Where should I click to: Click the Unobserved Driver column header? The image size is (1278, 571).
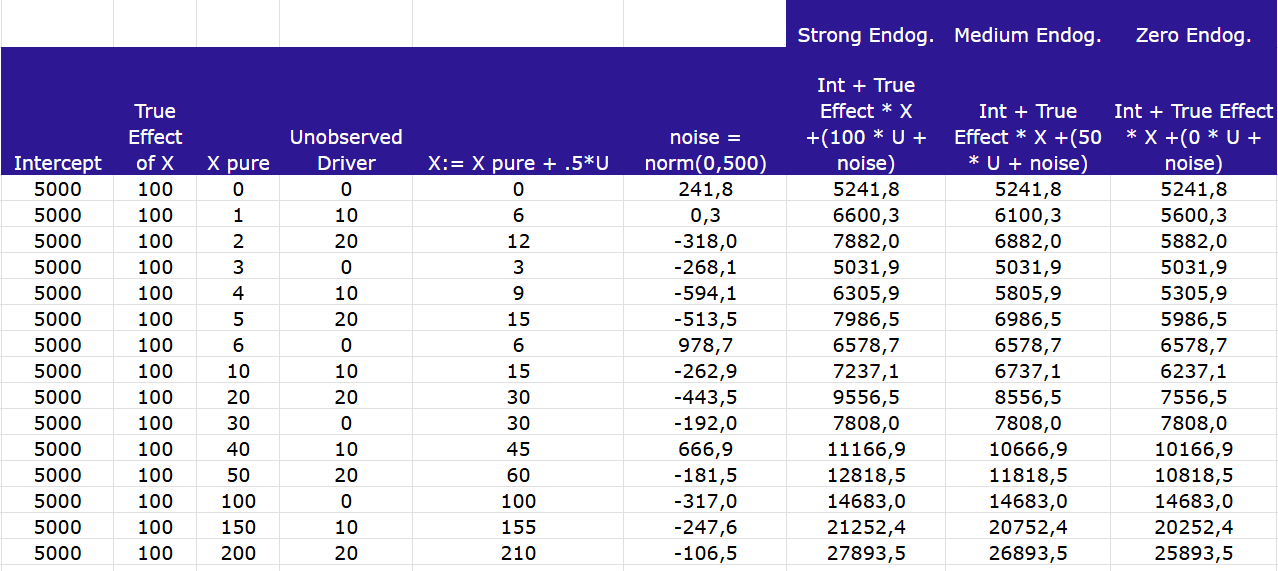[346, 150]
